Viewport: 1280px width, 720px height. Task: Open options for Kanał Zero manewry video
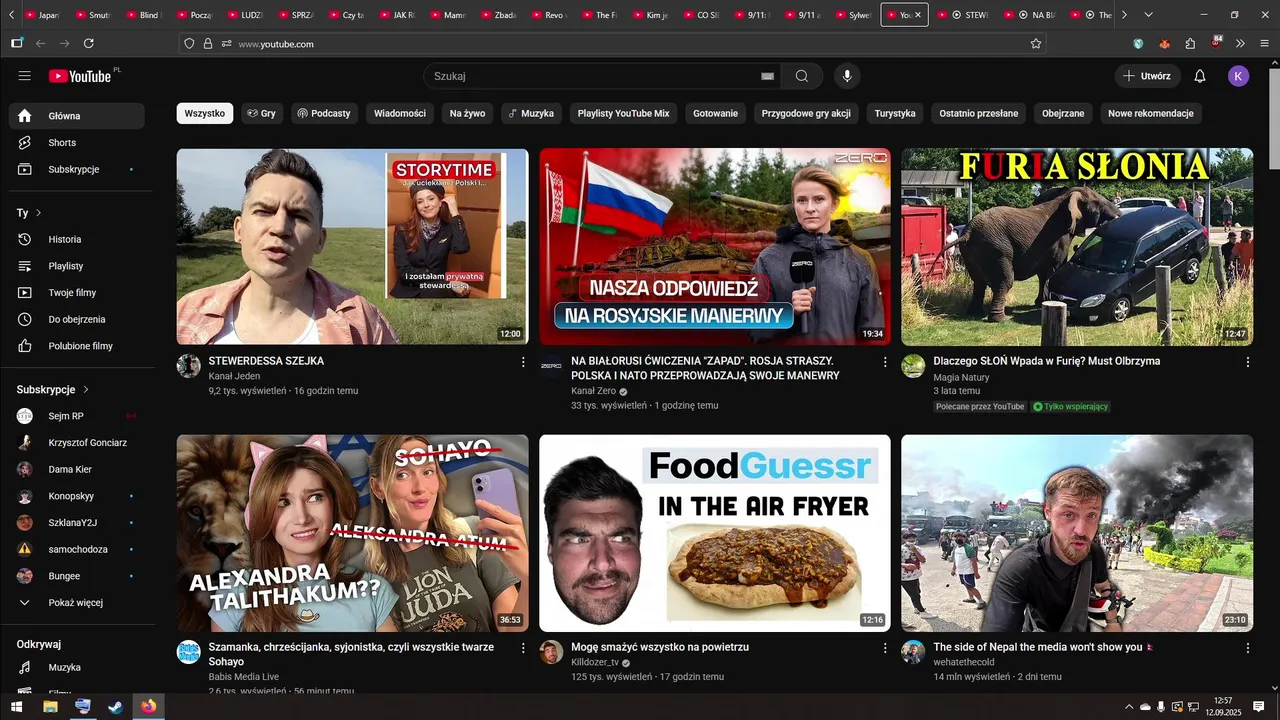(x=885, y=362)
